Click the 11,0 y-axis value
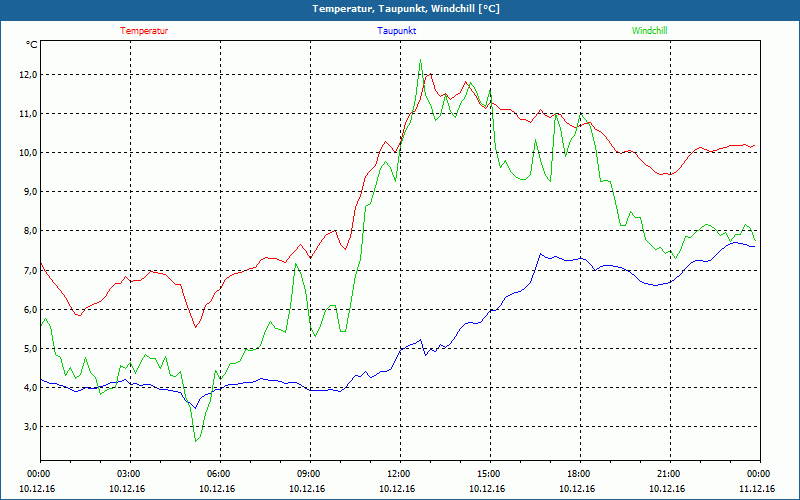Viewport: 800px width, 500px height. pos(29,114)
